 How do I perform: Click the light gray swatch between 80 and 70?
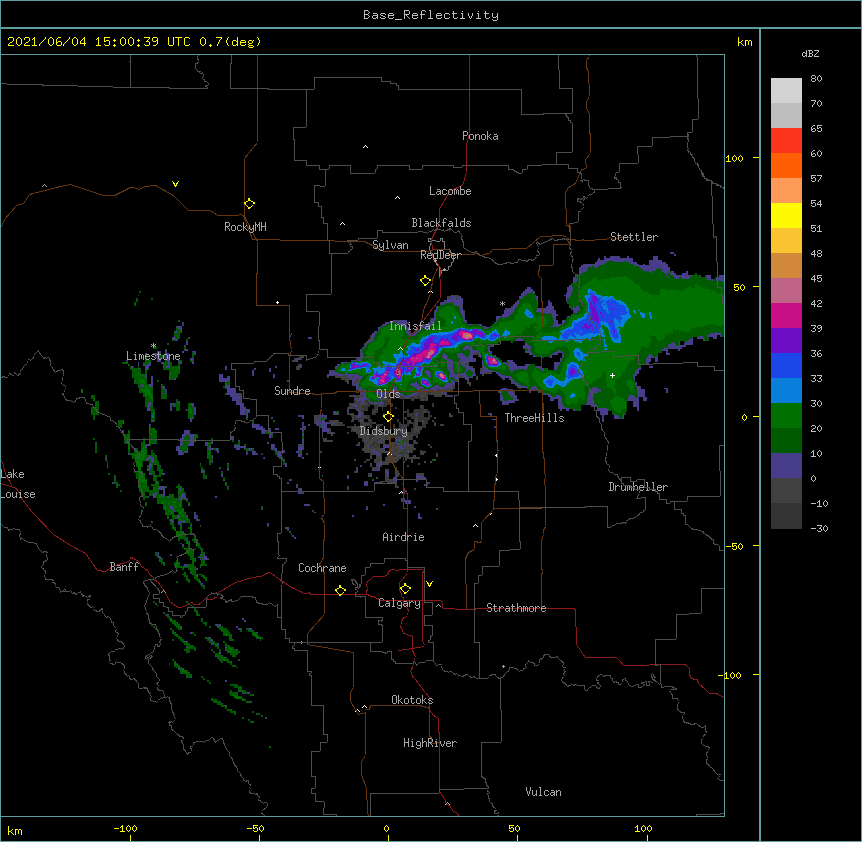786,90
